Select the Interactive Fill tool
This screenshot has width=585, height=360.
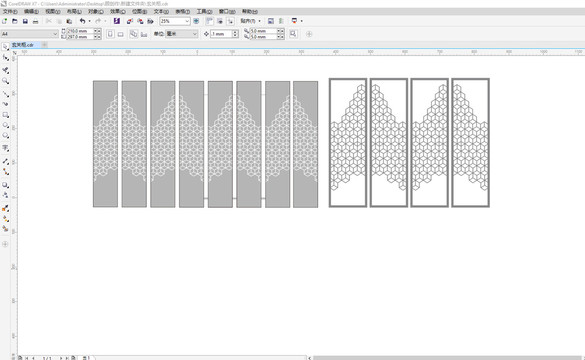5,219
